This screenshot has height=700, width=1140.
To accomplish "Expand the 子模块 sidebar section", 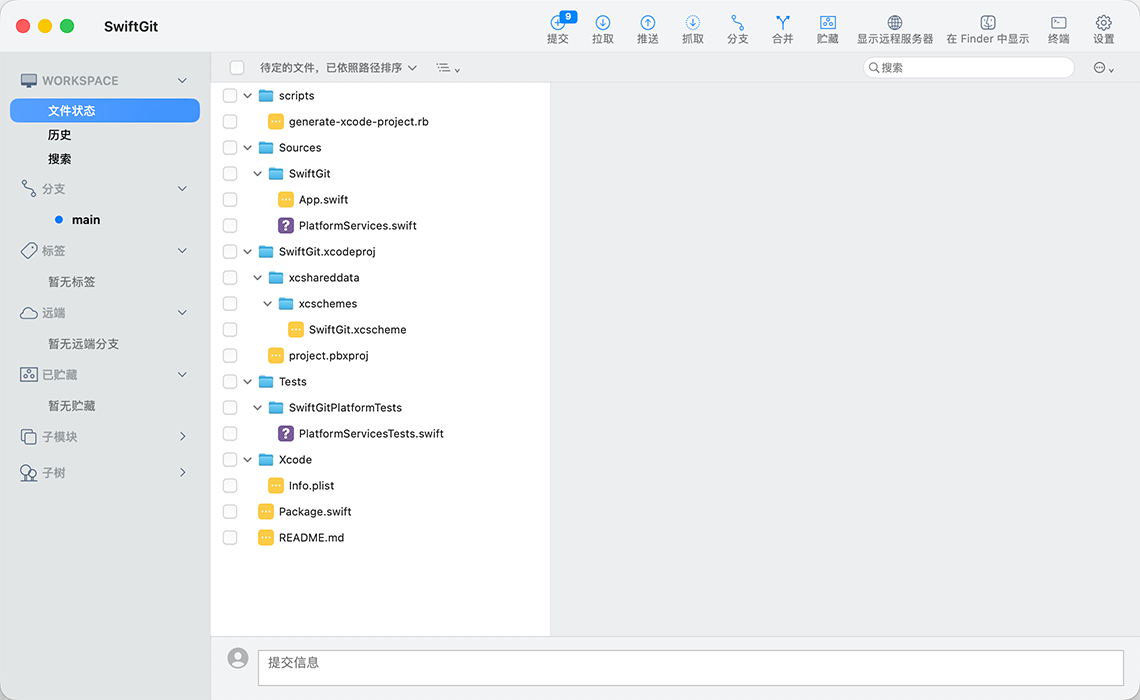I will click(x=182, y=436).
